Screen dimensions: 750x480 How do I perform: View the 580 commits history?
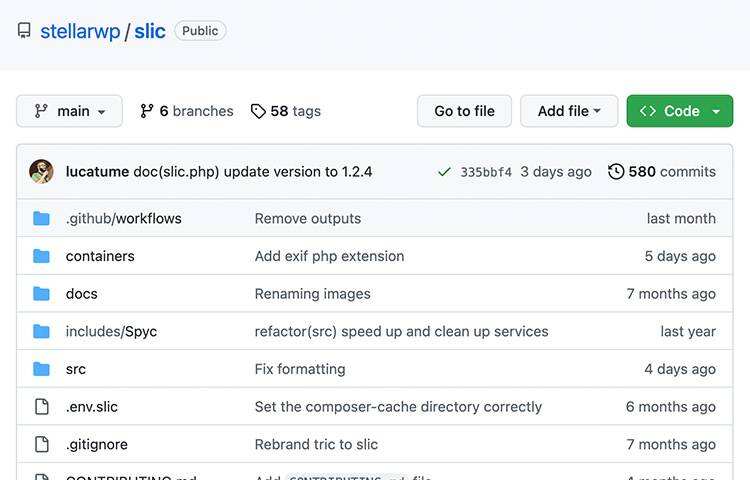662,172
